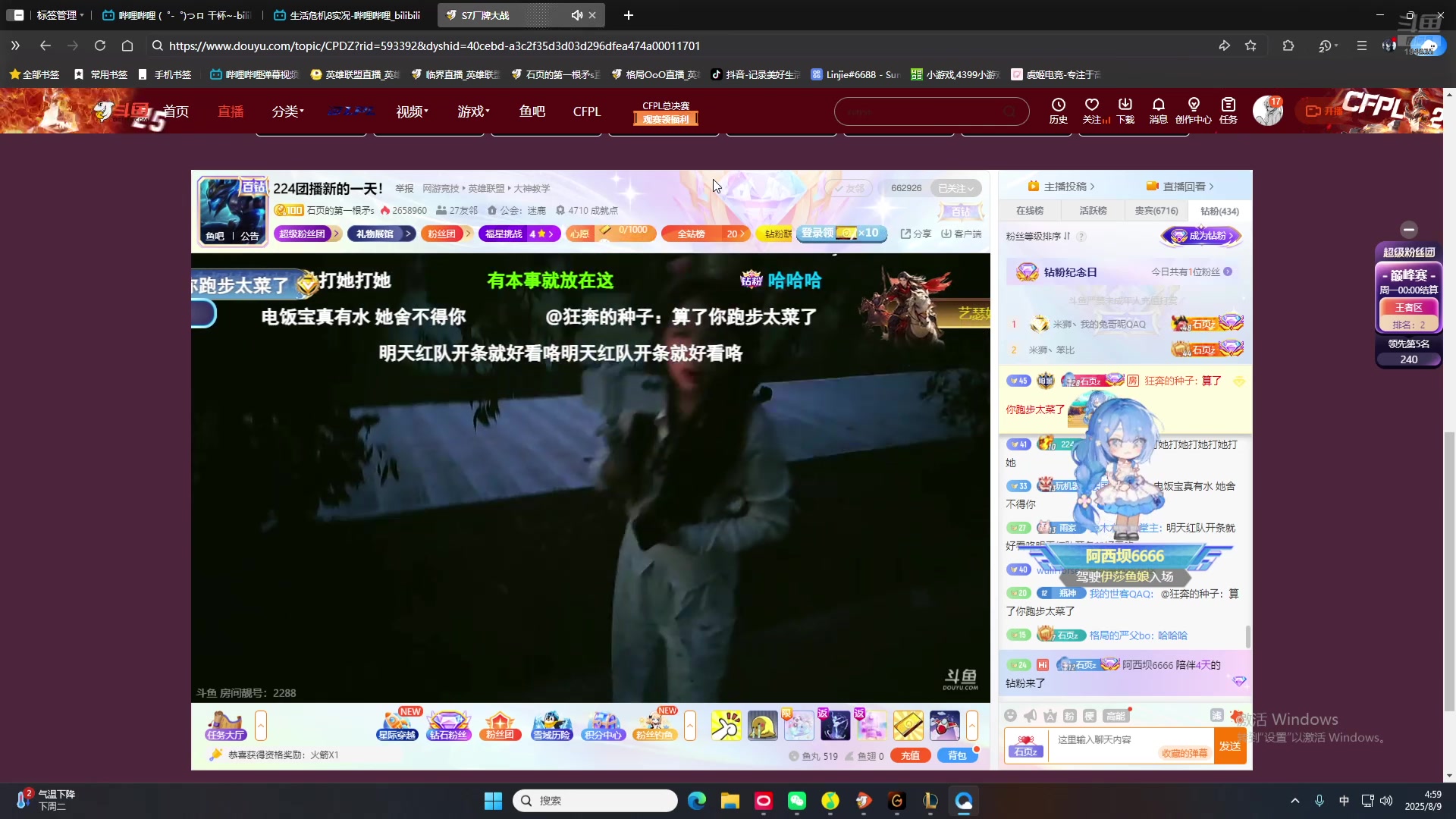Open 鱼吧 in top navigation
1456x819 pixels.
click(532, 111)
